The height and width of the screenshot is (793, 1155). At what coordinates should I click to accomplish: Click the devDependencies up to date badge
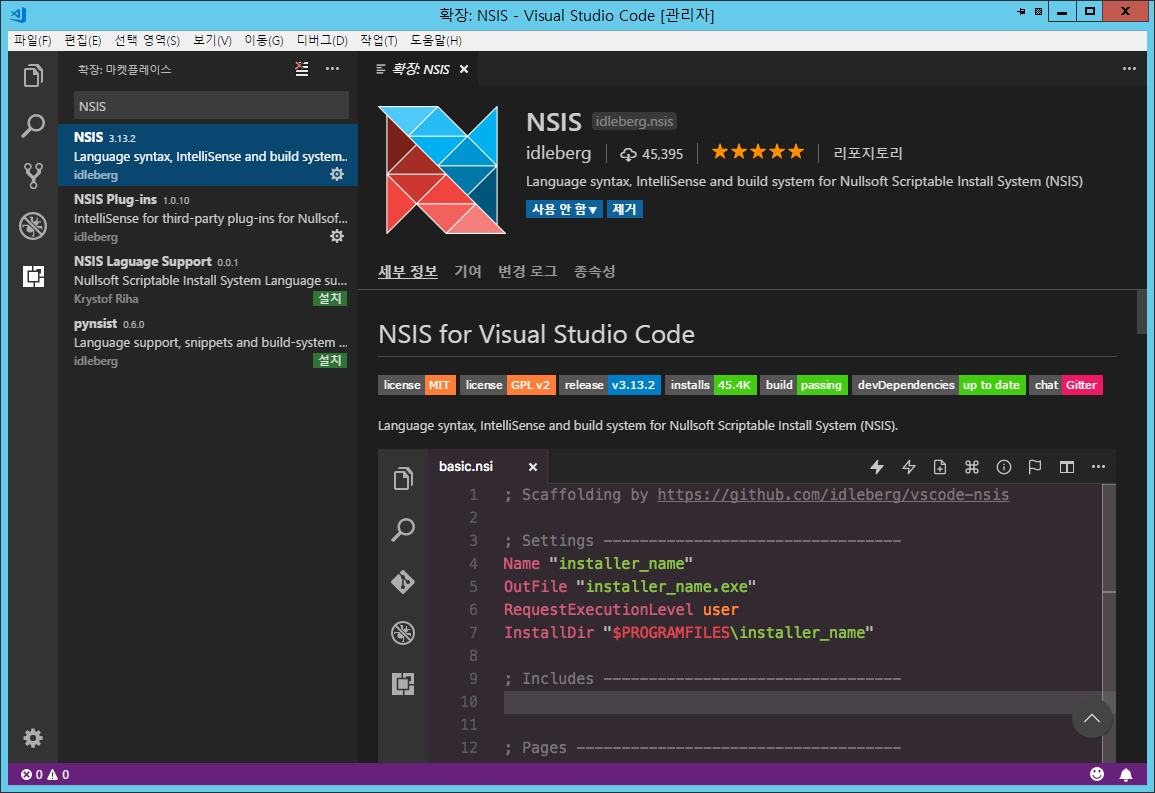[938, 385]
